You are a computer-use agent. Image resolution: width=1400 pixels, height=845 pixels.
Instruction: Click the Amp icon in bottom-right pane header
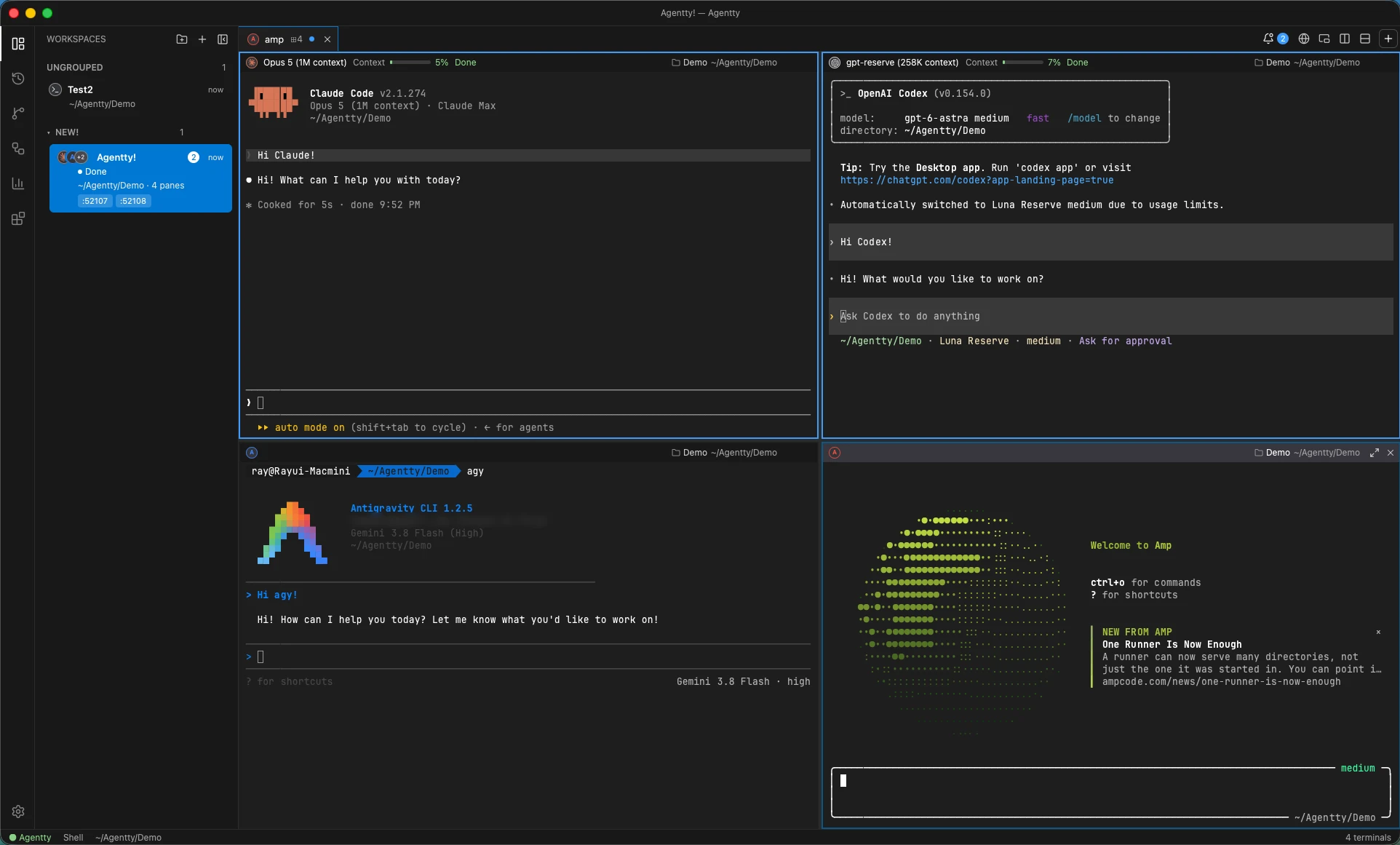click(835, 453)
